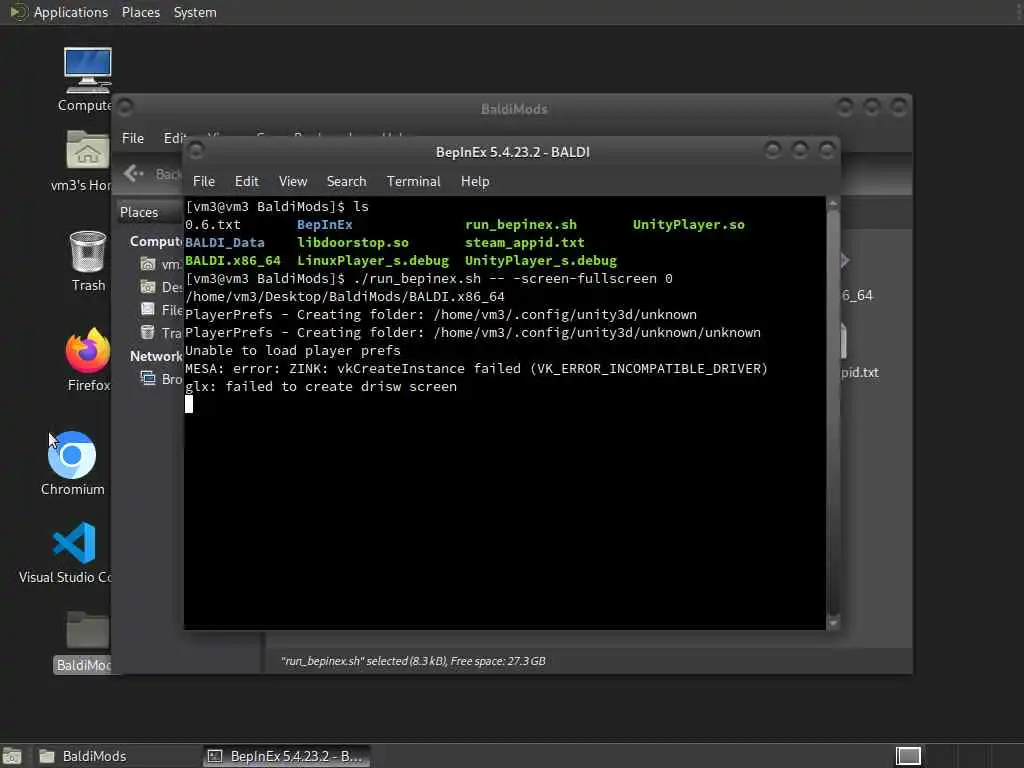Open the System menu in top panel
The height and width of the screenshot is (768, 1024).
[195, 12]
